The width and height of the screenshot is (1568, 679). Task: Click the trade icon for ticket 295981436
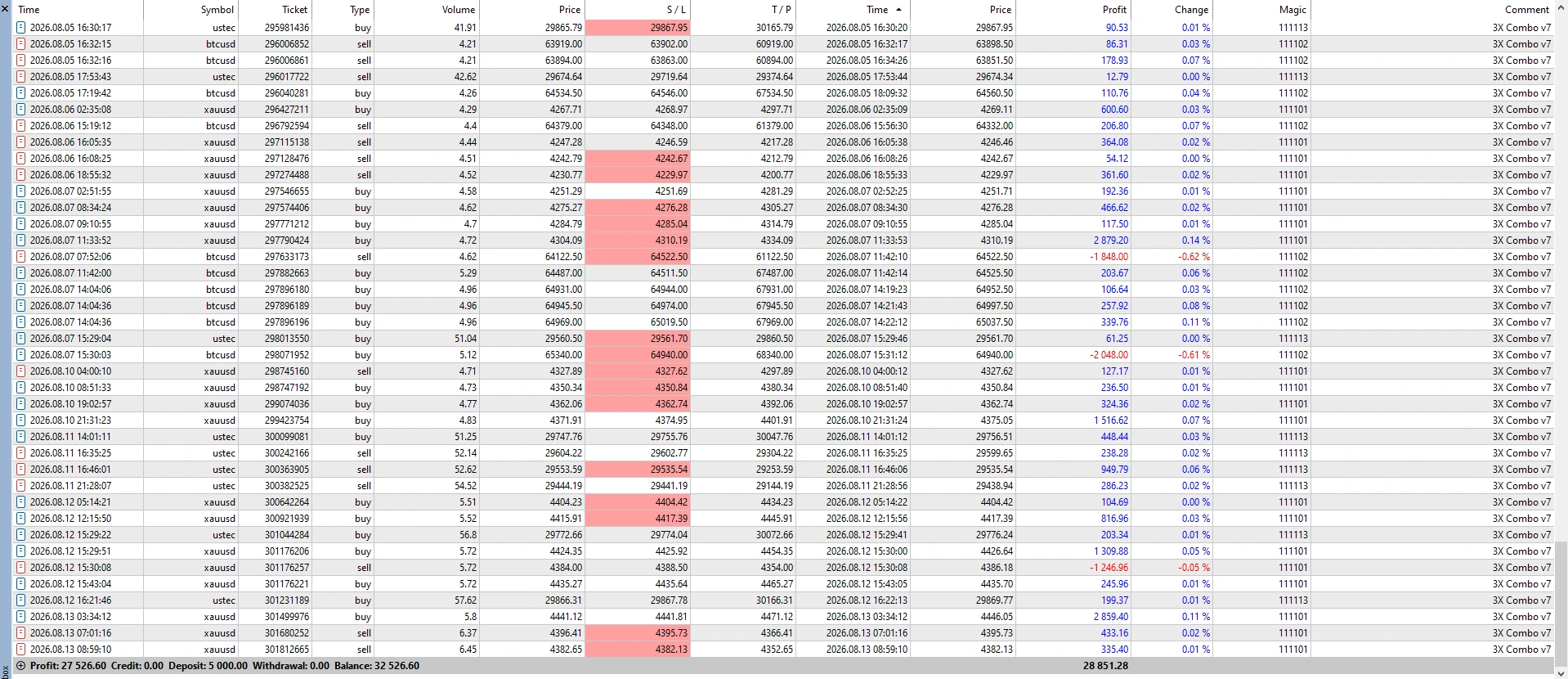point(21,28)
